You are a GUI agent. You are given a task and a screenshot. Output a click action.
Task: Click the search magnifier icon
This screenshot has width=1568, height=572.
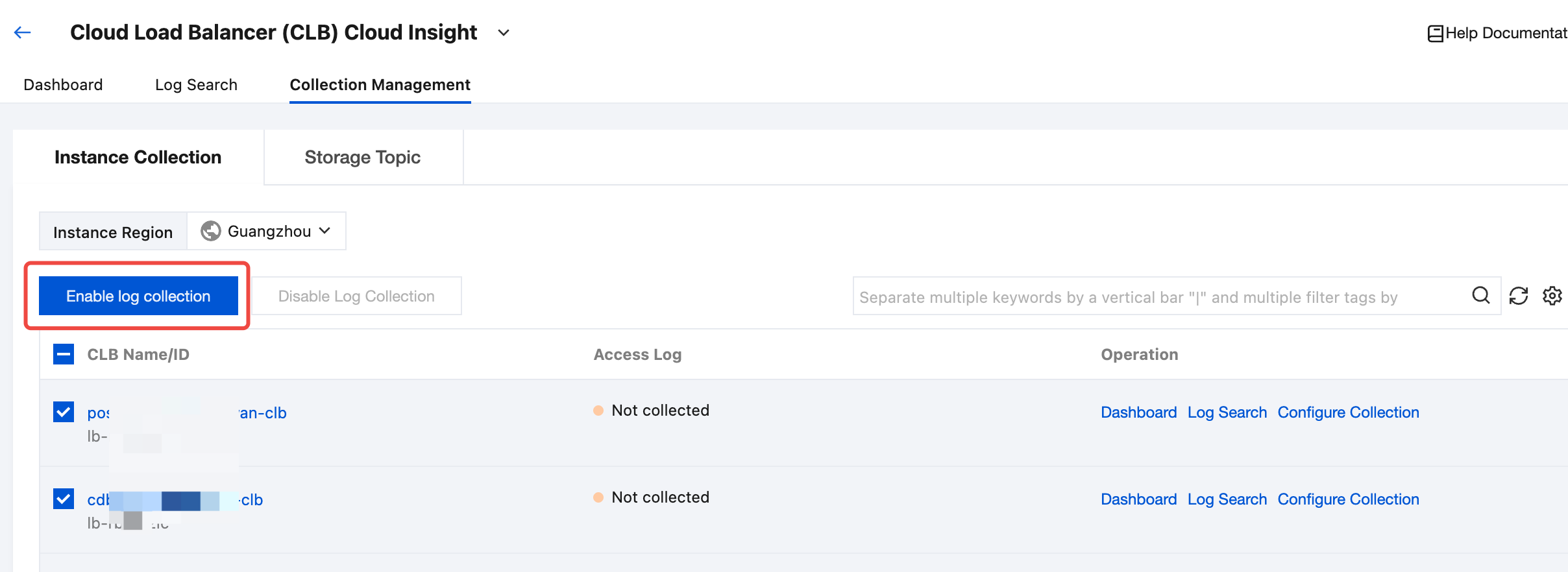(x=1480, y=296)
